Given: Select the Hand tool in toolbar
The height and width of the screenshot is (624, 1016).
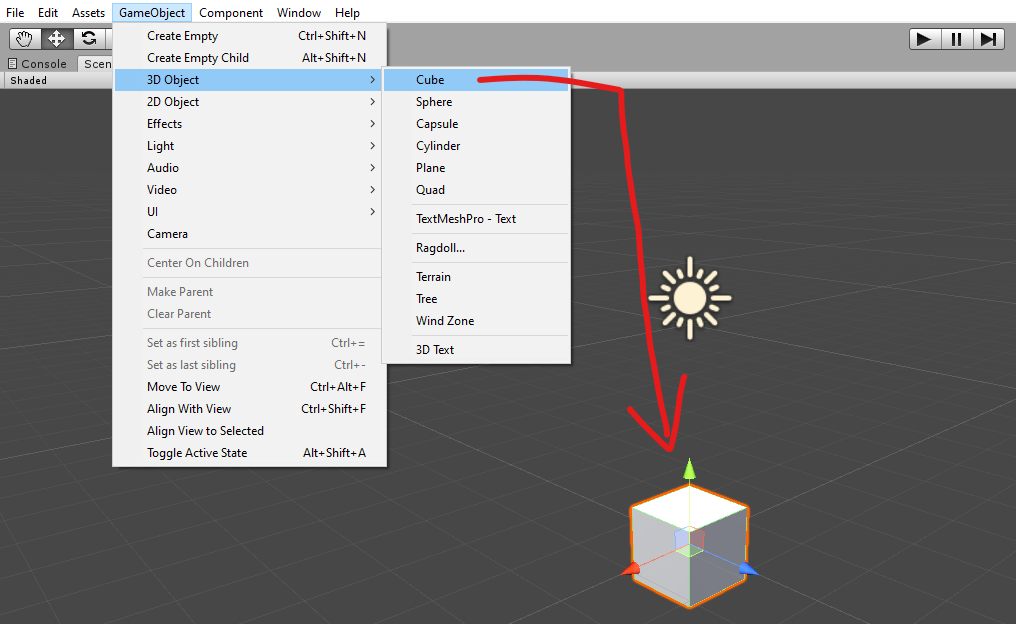Looking at the screenshot, I should [24, 38].
